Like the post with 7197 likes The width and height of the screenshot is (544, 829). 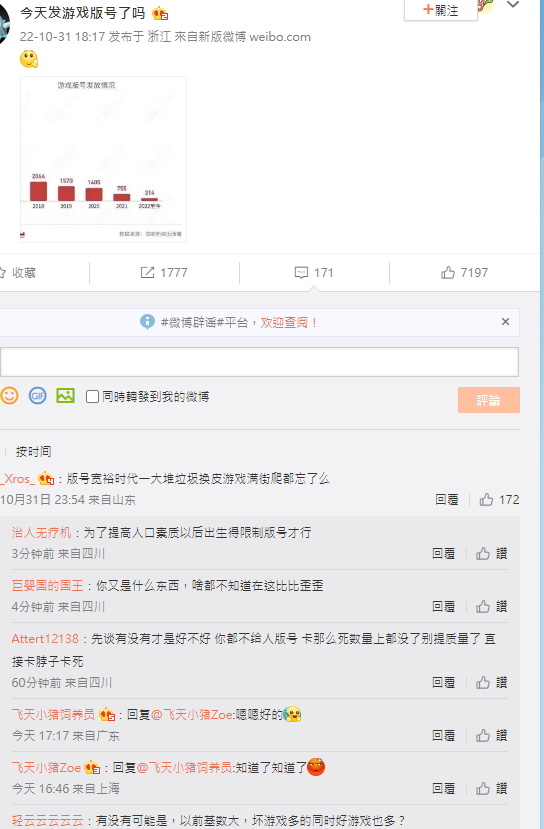(464, 272)
